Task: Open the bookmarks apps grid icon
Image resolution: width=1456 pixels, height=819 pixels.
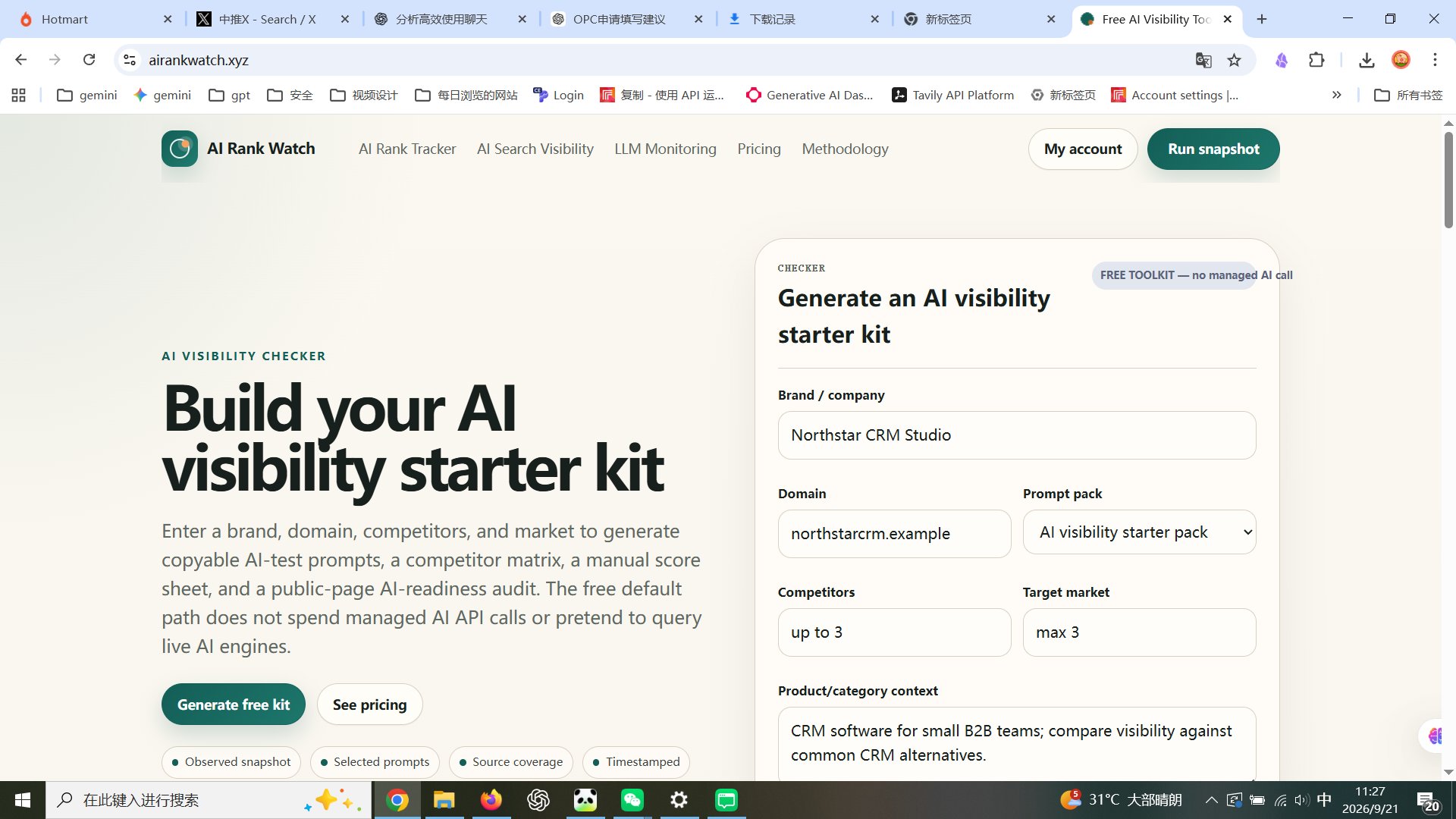Action: coord(19,95)
